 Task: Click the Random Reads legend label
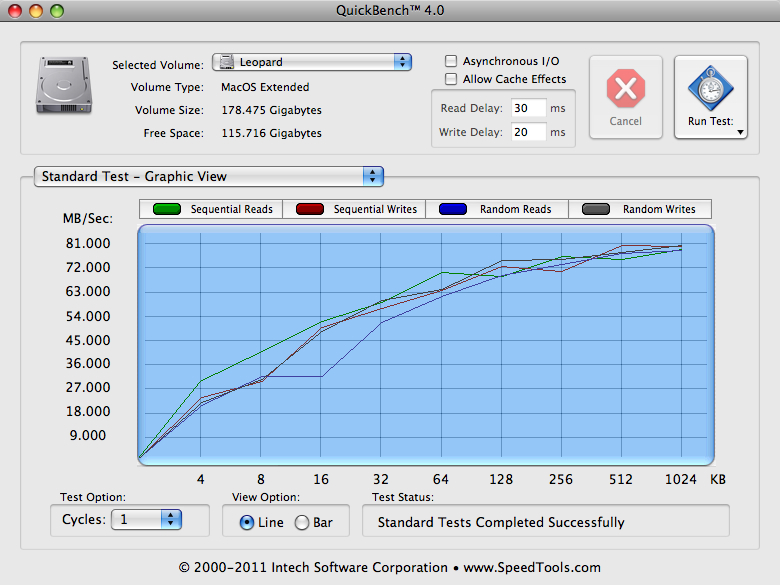(515, 209)
